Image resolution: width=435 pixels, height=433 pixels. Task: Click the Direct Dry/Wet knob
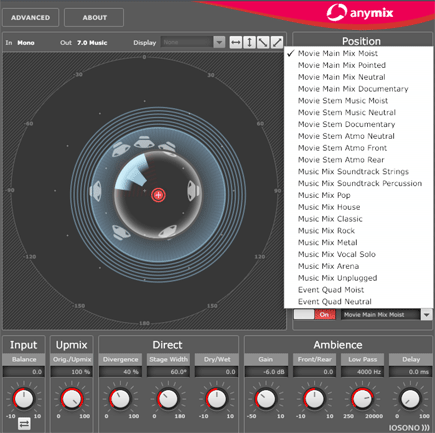click(x=217, y=398)
